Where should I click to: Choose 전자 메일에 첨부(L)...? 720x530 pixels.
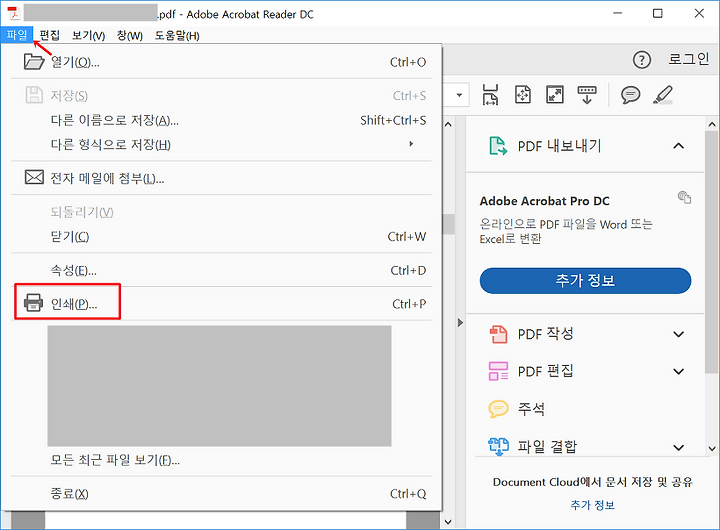coord(221,178)
